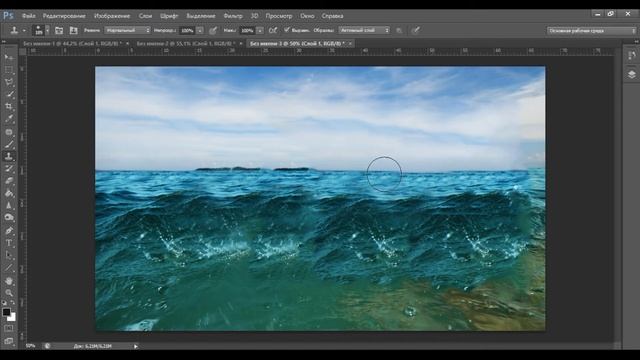Click the flow percentage field
Screen dimensions: 640x360
point(247,30)
